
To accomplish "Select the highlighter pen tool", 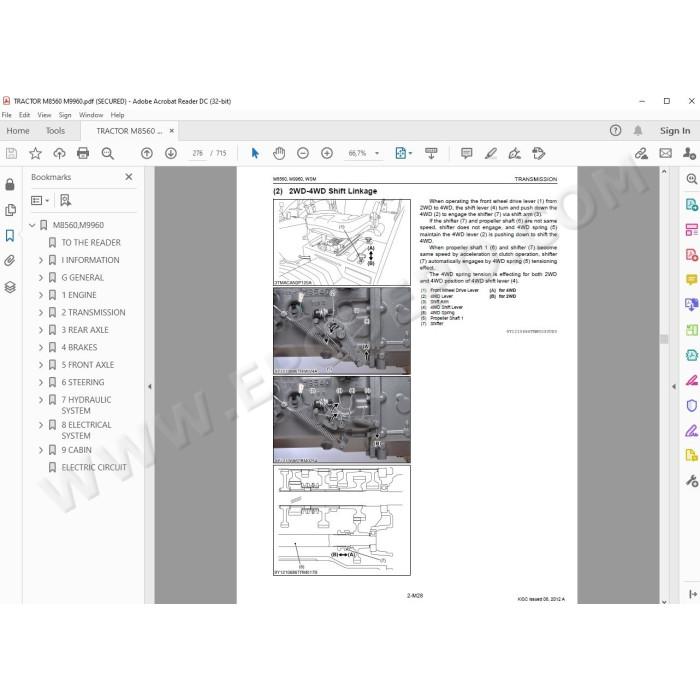I will point(491,154).
